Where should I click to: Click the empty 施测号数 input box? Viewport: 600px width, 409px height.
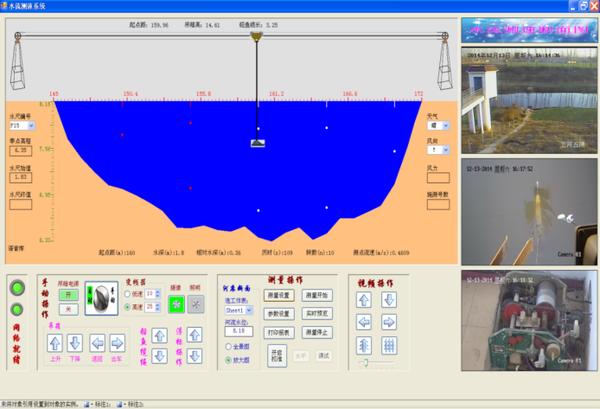point(438,204)
